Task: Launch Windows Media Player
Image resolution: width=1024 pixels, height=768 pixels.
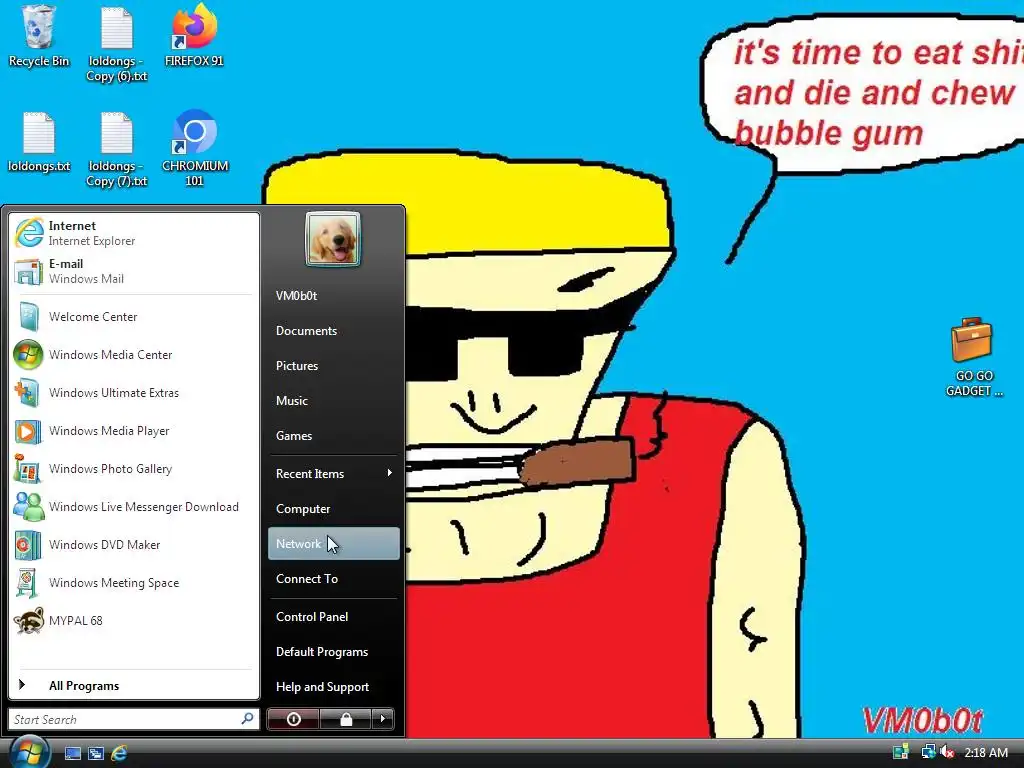Action: tap(134, 430)
